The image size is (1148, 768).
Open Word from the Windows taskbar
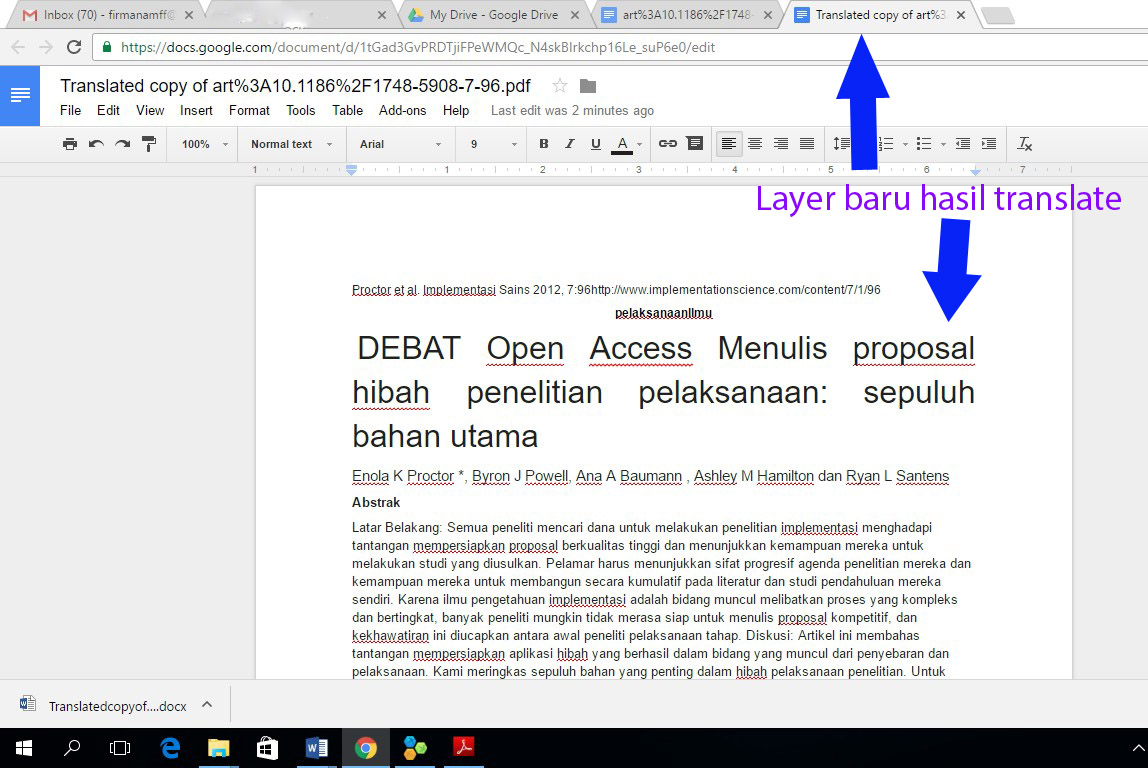[x=317, y=747]
